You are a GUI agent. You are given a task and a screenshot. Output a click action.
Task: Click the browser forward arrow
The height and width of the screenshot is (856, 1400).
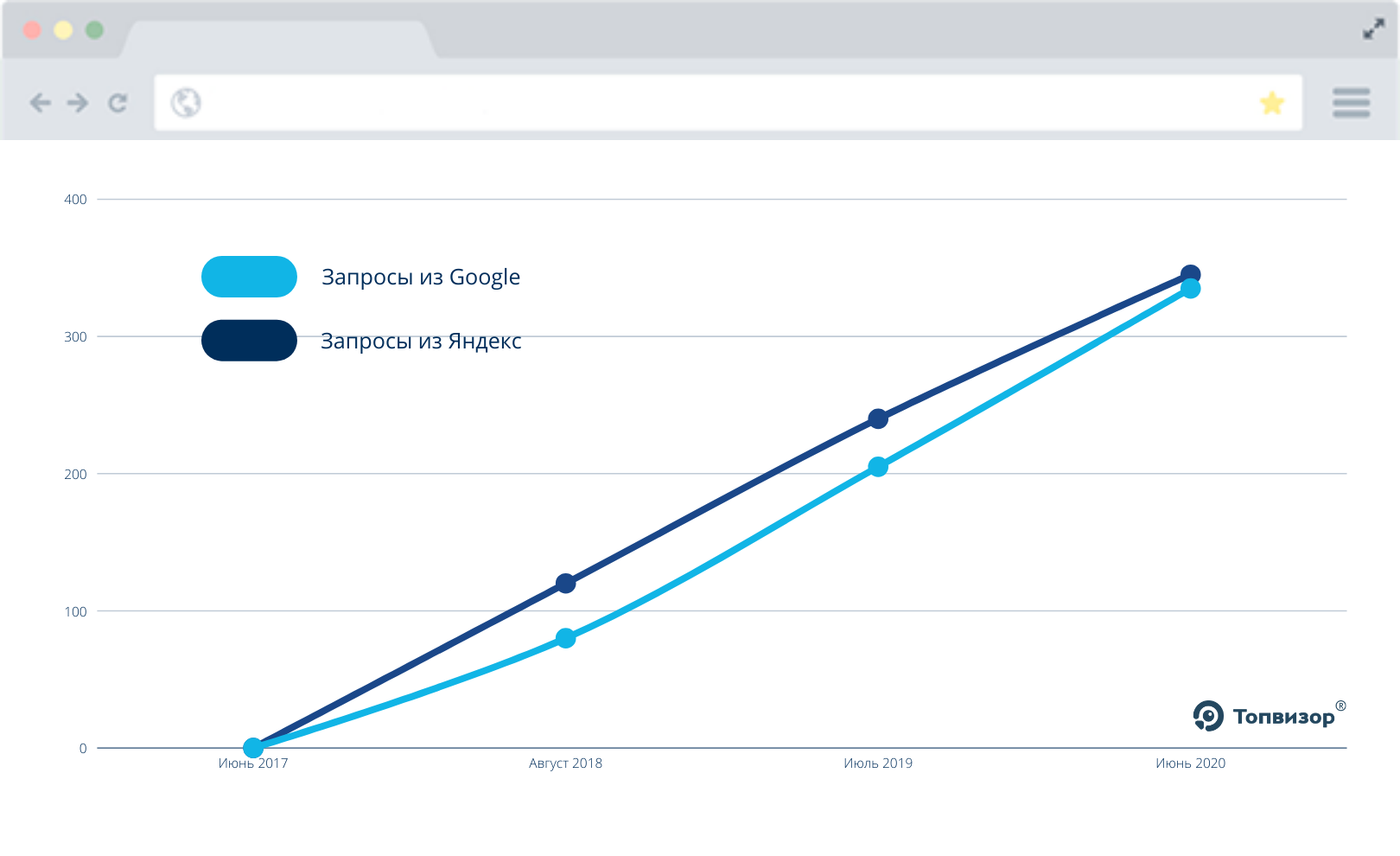[78, 103]
